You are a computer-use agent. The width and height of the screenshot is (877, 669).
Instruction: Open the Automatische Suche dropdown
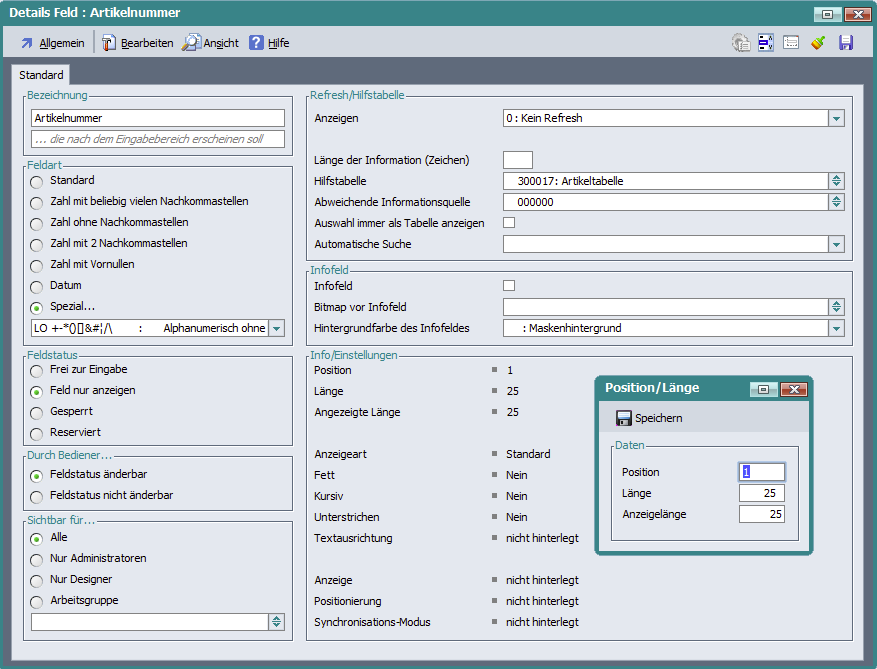[836, 244]
